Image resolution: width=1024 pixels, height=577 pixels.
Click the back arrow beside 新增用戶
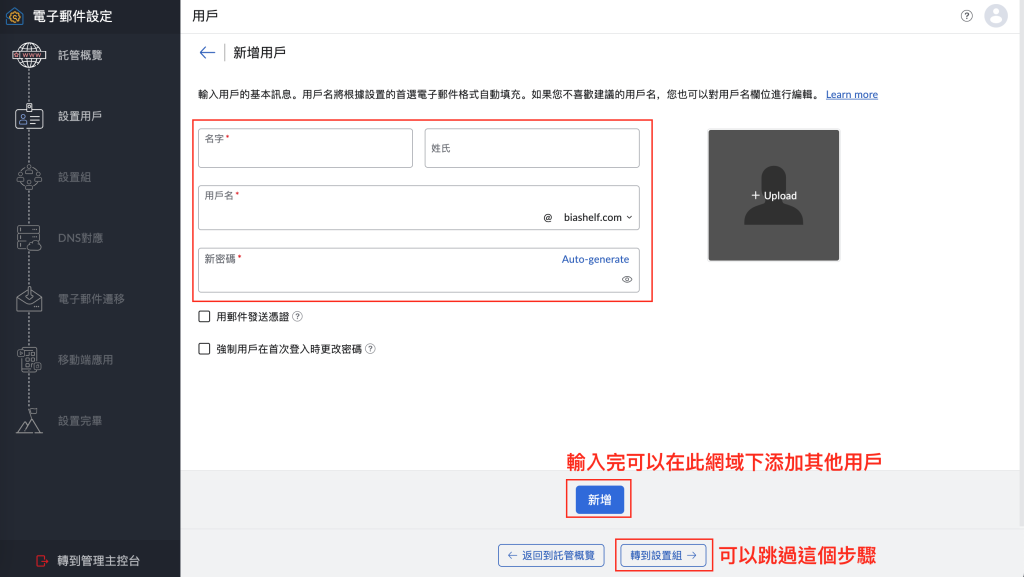[x=207, y=53]
